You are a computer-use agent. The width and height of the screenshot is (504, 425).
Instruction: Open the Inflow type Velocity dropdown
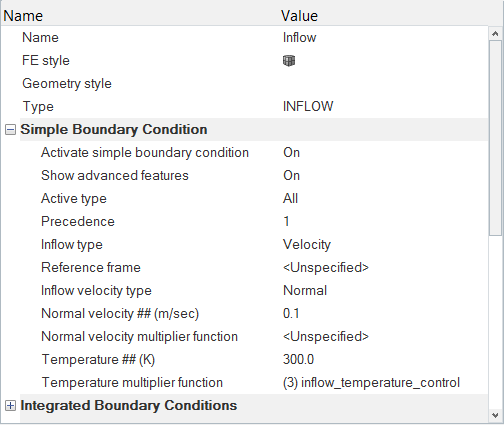[307, 245]
